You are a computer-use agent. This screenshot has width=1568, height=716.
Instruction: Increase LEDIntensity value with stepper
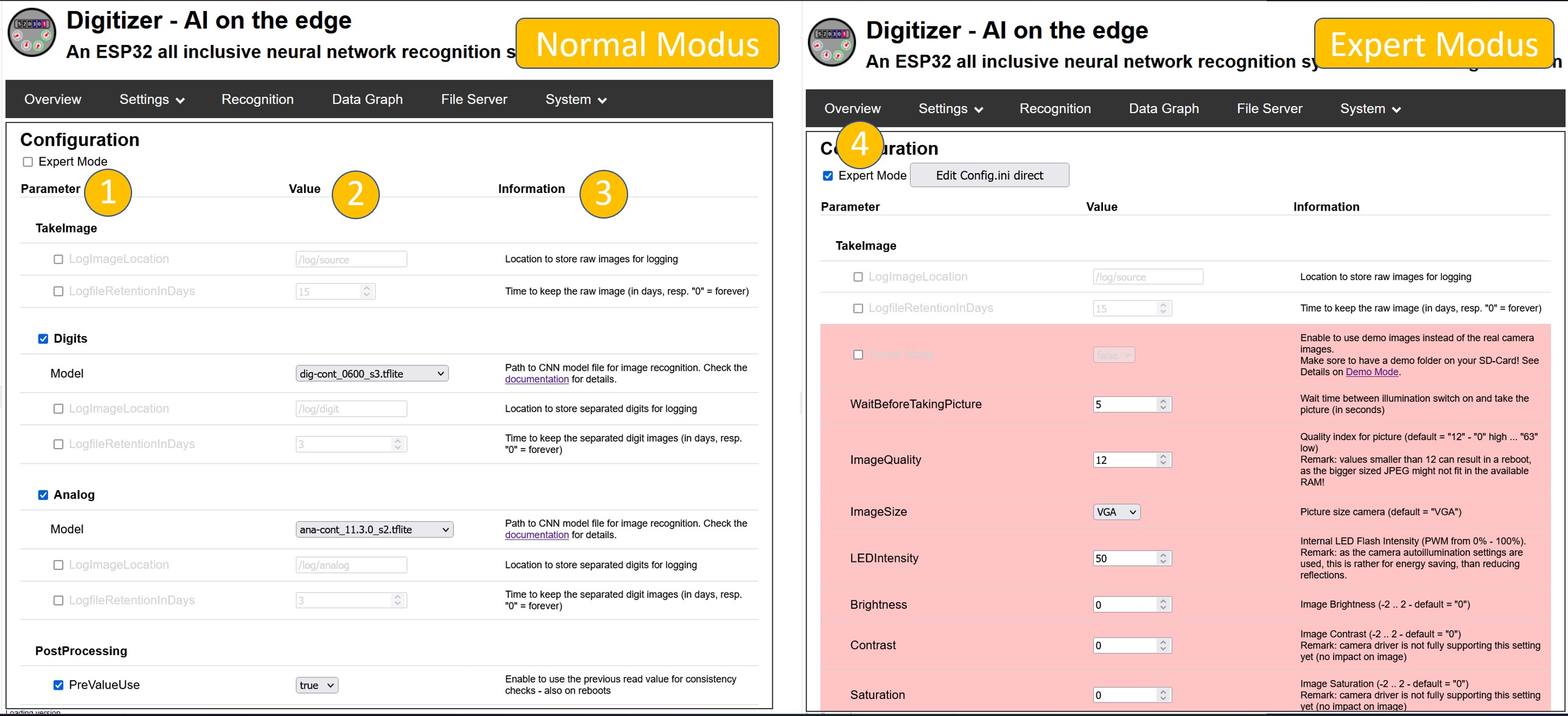tap(1163, 555)
